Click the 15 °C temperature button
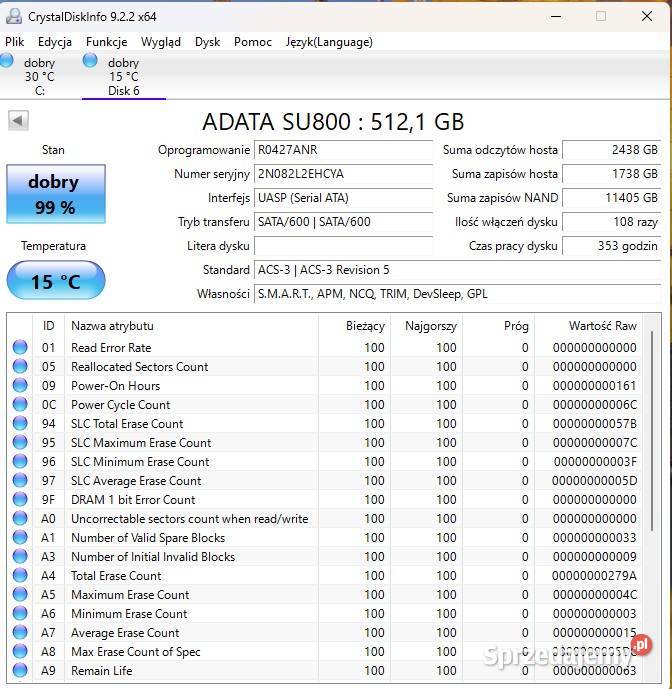 pos(56,281)
